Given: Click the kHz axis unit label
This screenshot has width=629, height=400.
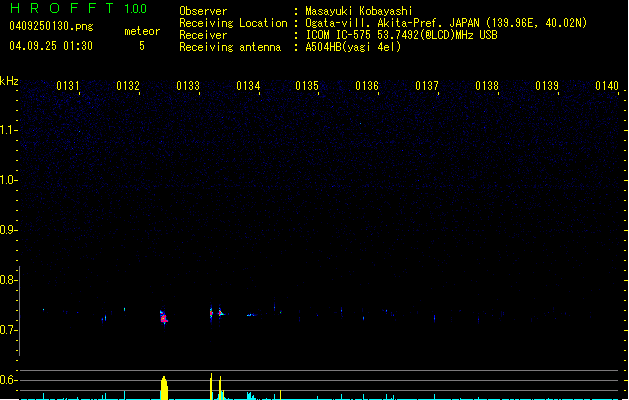Looking at the screenshot, I should point(9,81).
